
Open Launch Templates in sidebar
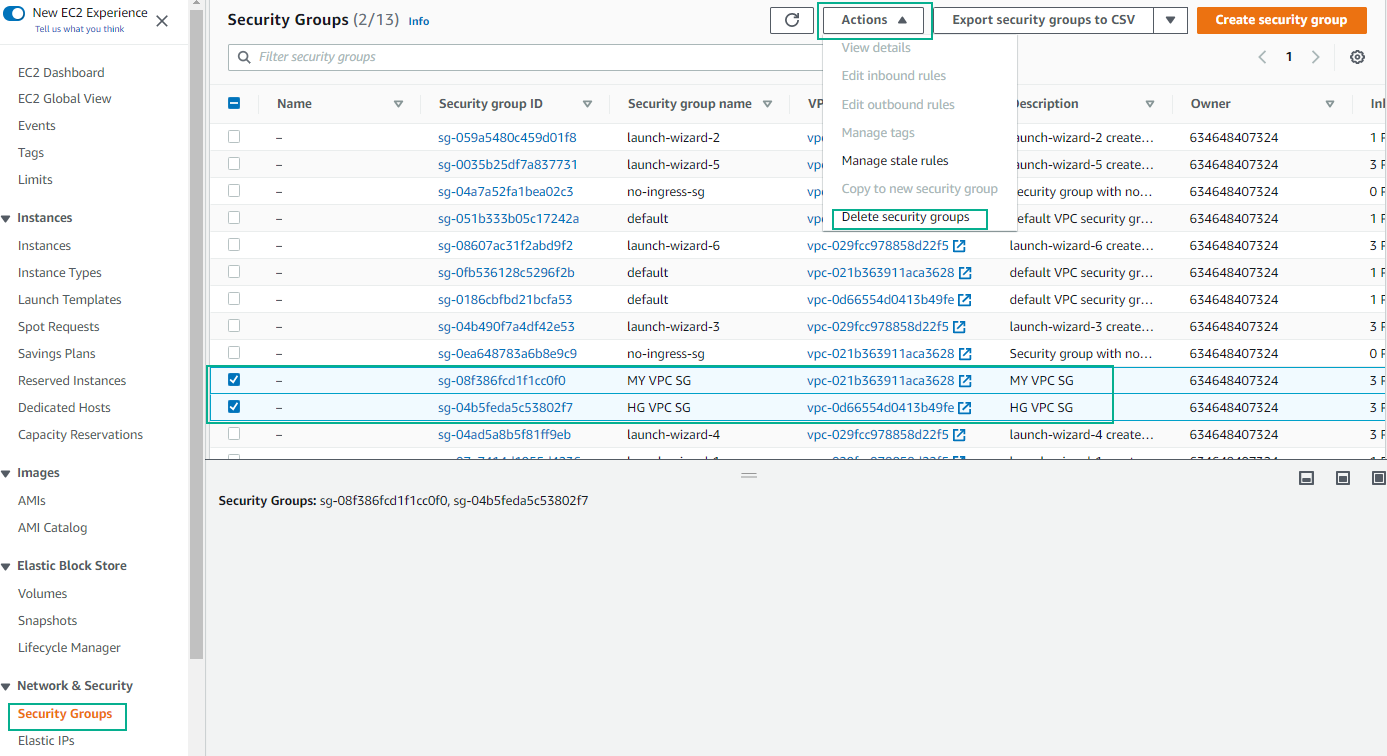70,300
